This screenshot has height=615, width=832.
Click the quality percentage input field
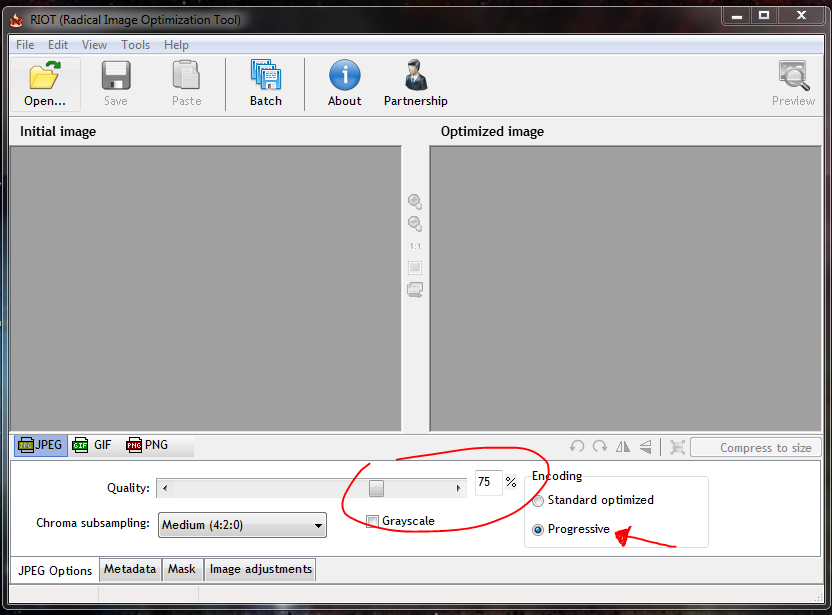click(x=487, y=482)
